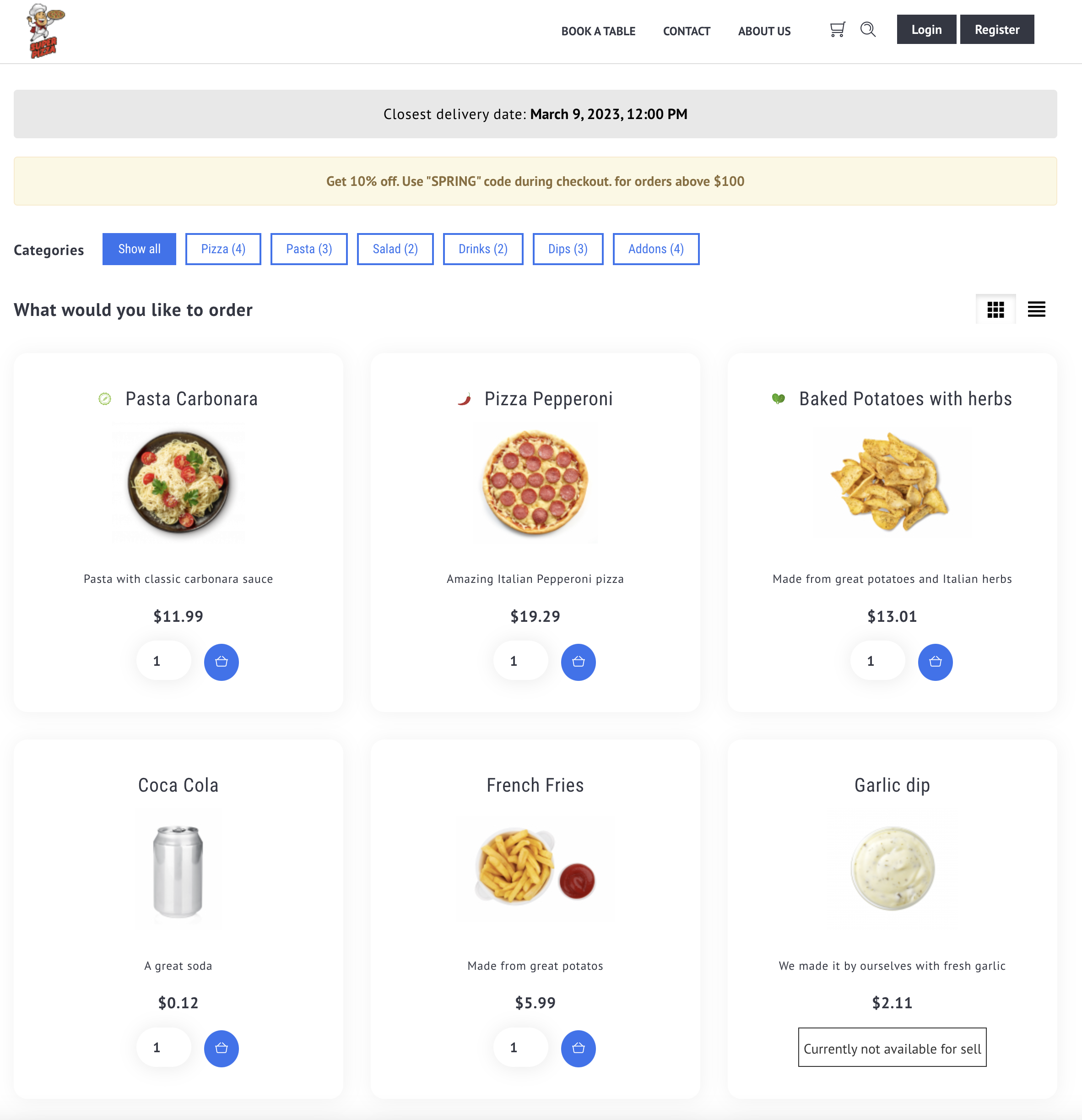Screen dimensions: 1082x1120
Task: Open the shopping cart icon in header
Action: coord(837,30)
